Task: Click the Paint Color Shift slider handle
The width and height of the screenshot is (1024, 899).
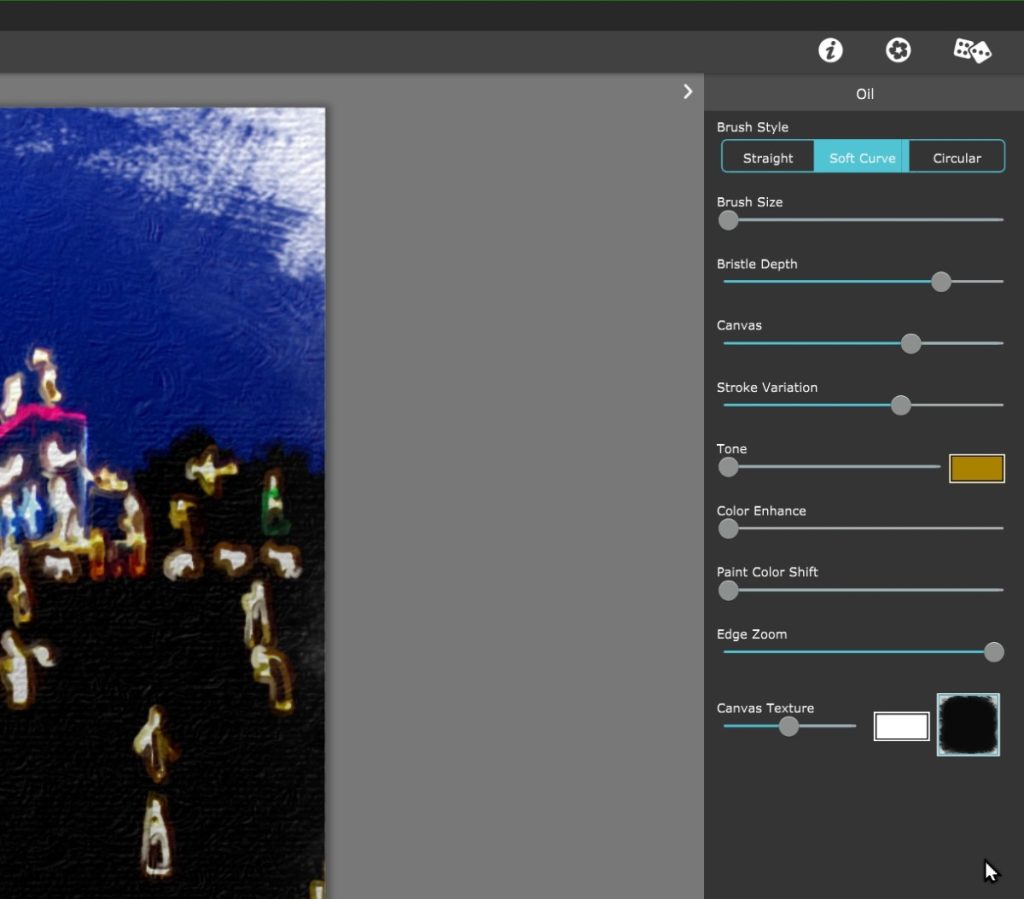Action: [x=728, y=591]
